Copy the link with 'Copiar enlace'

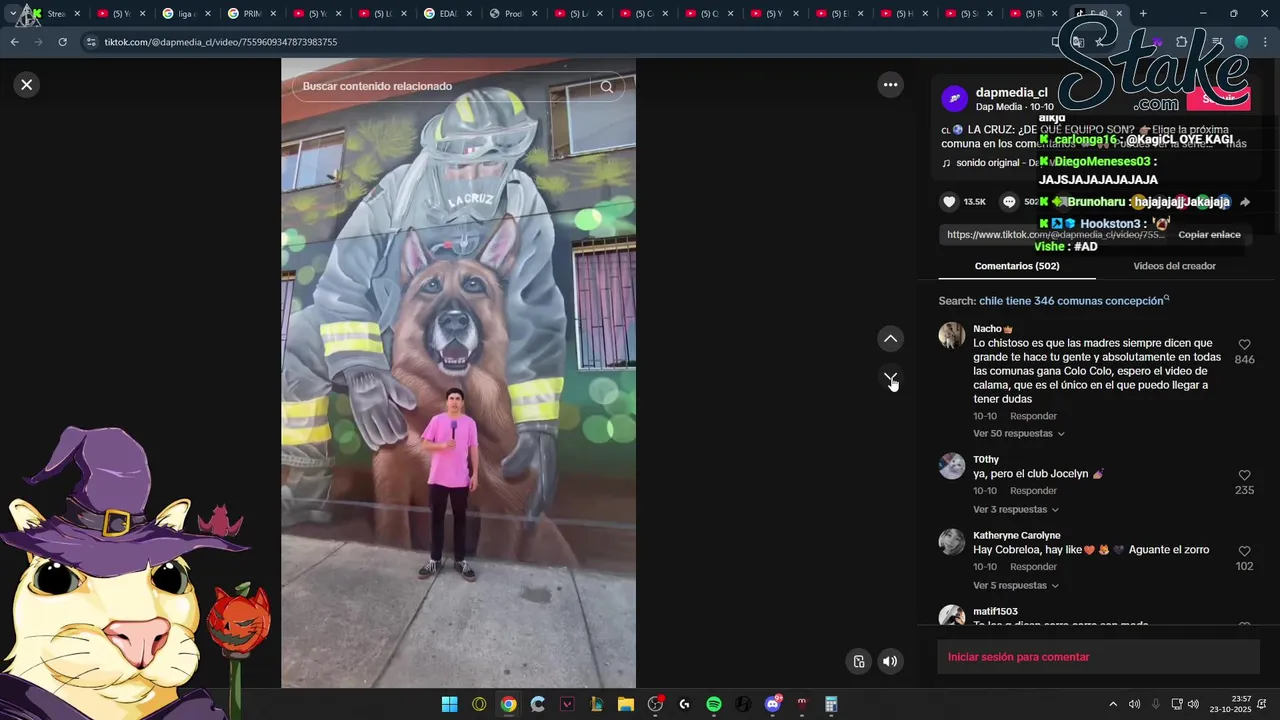coord(1209,235)
